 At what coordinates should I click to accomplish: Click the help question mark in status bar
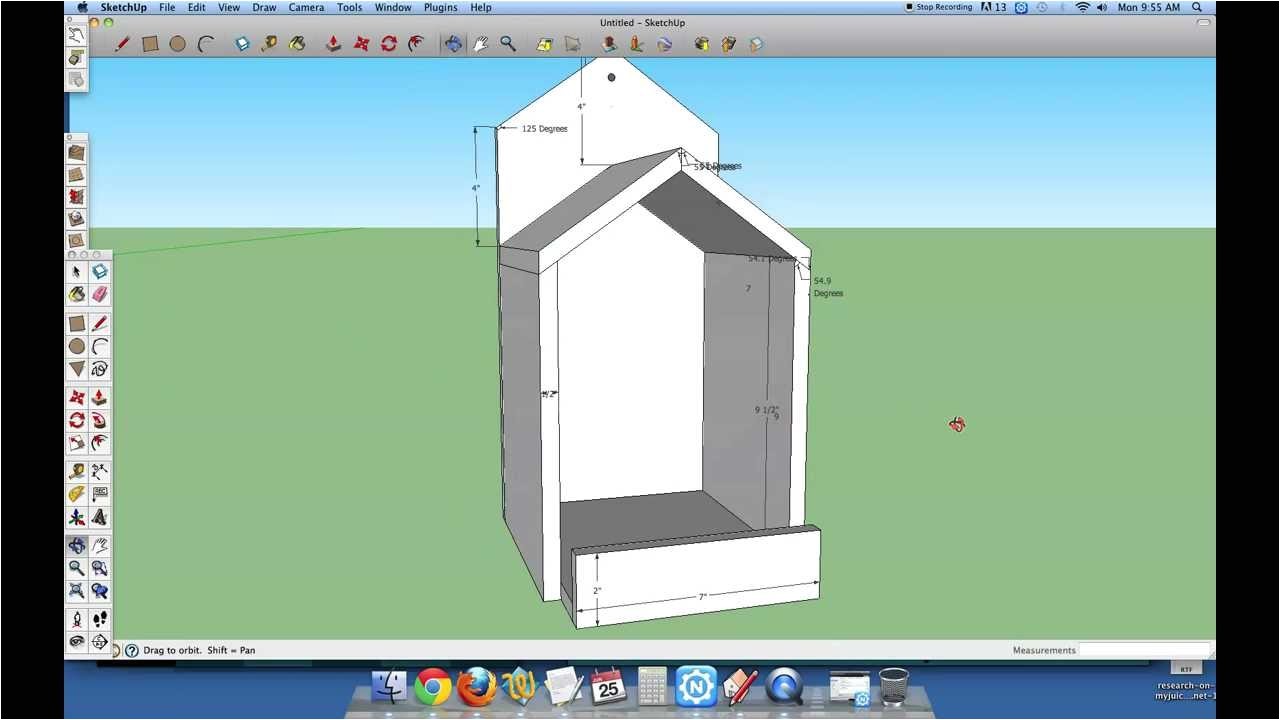coord(131,650)
